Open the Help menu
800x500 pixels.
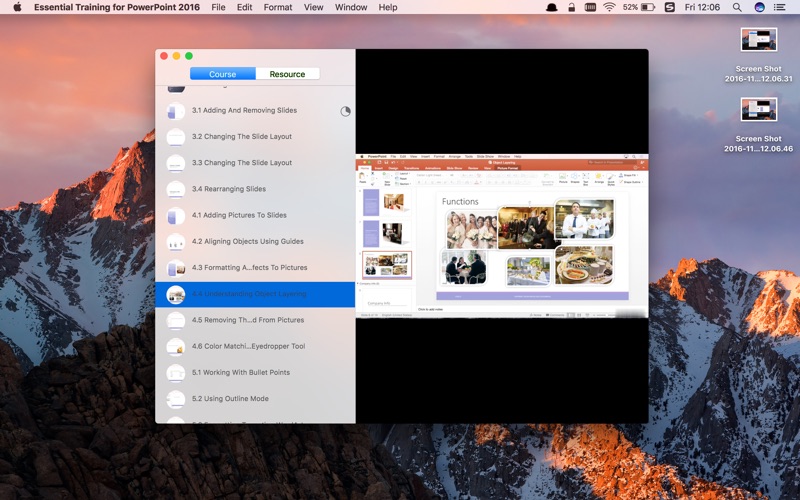click(x=388, y=7)
